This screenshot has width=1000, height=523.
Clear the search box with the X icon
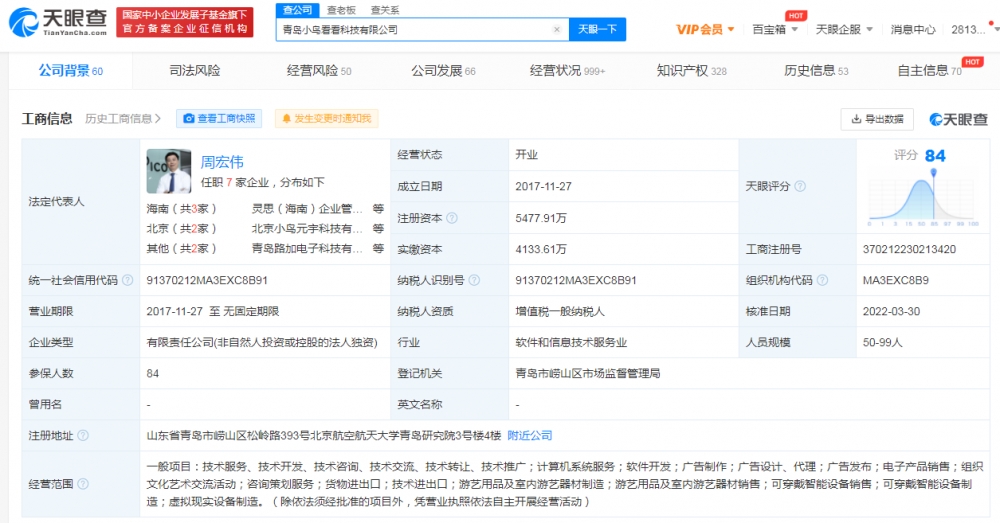tap(557, 29)
